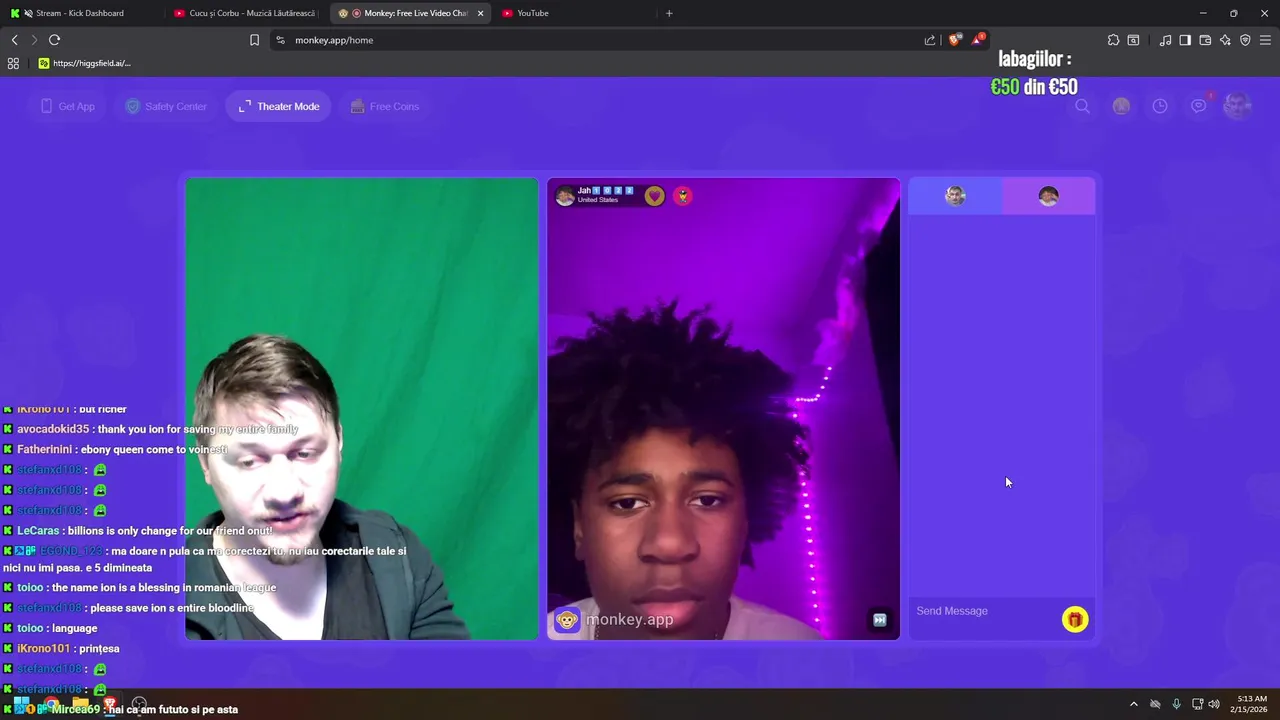Bookmark this page via bookmark icon
The width and height of the screenshot is (1280, 720).
[x=254, y=40]
